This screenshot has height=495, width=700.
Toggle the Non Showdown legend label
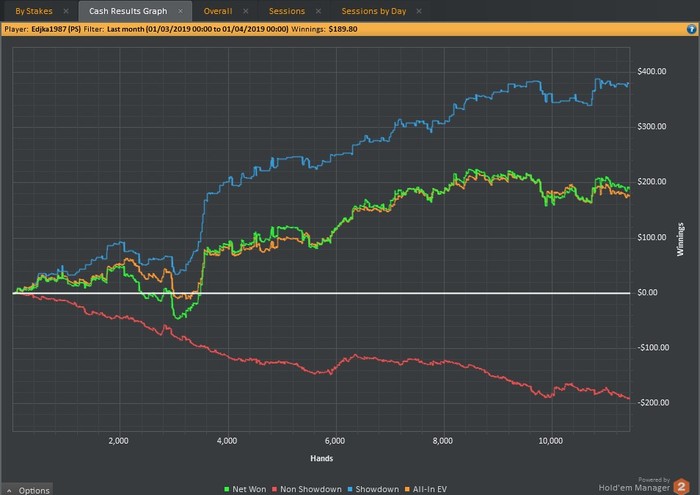[311, 489]
